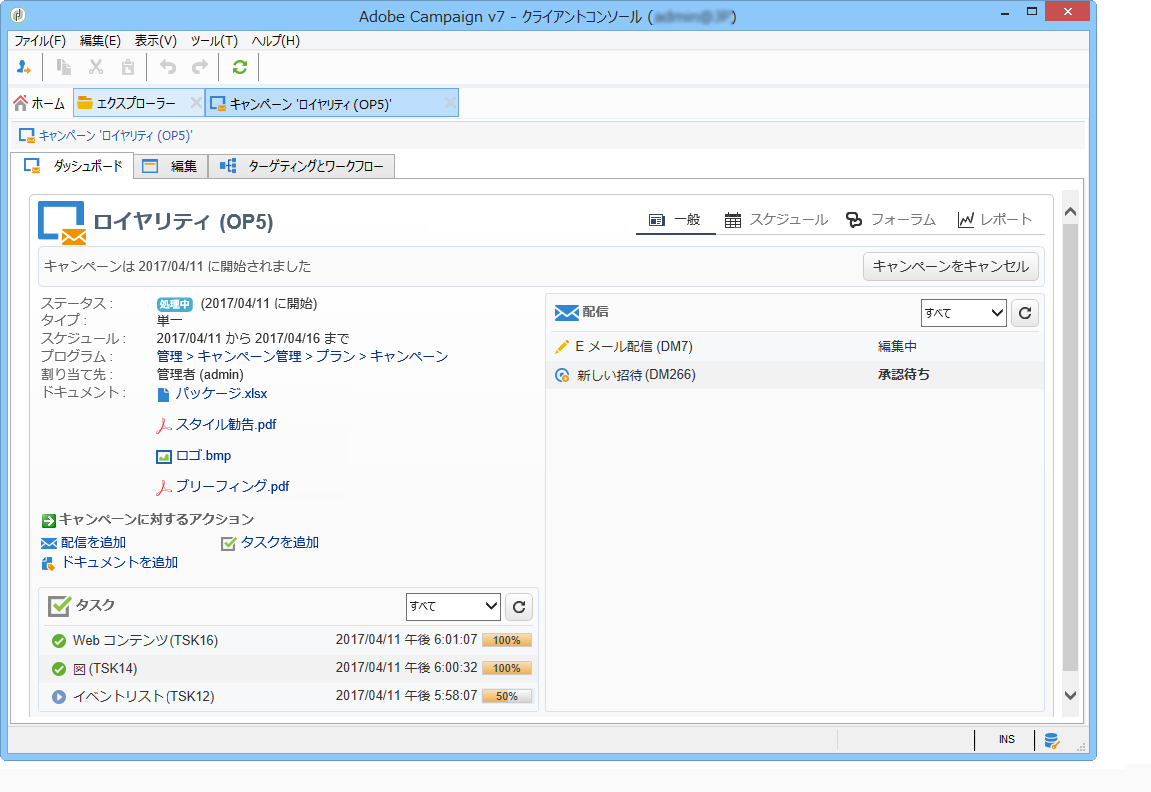This screenshot has height=792, width=1151.
Task: Click the play icon of イベントリスト (TSK12)
Action: pyautogui.click(x=59, y=697)
